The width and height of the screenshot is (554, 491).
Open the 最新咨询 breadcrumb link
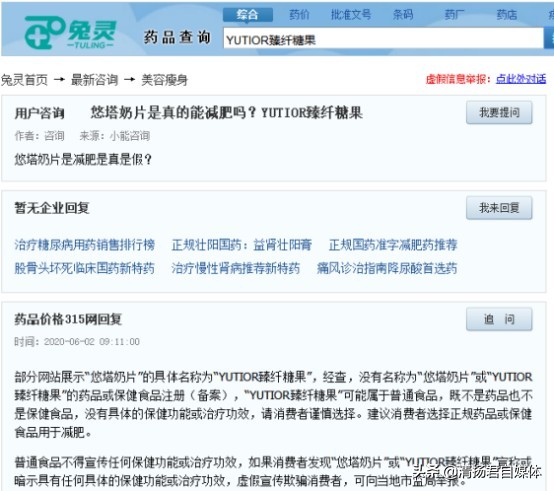94,80
